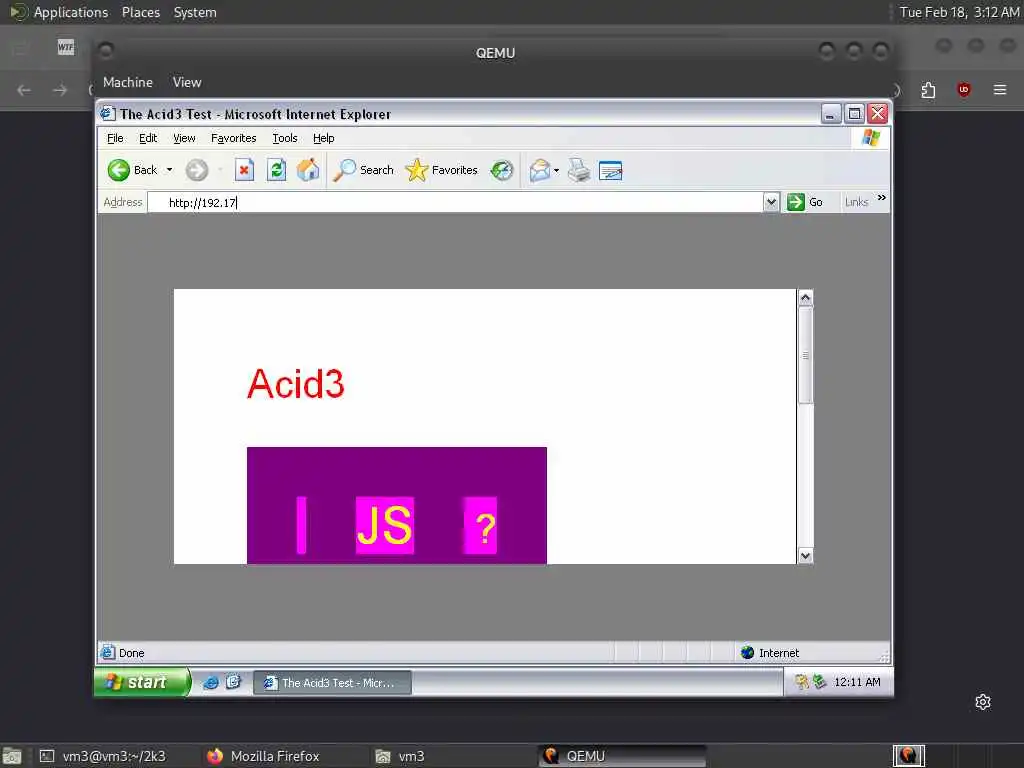The image size is (1024, 768).
Task: Open the File menu in Internet Explorer
Action: [x=115, y=138]
